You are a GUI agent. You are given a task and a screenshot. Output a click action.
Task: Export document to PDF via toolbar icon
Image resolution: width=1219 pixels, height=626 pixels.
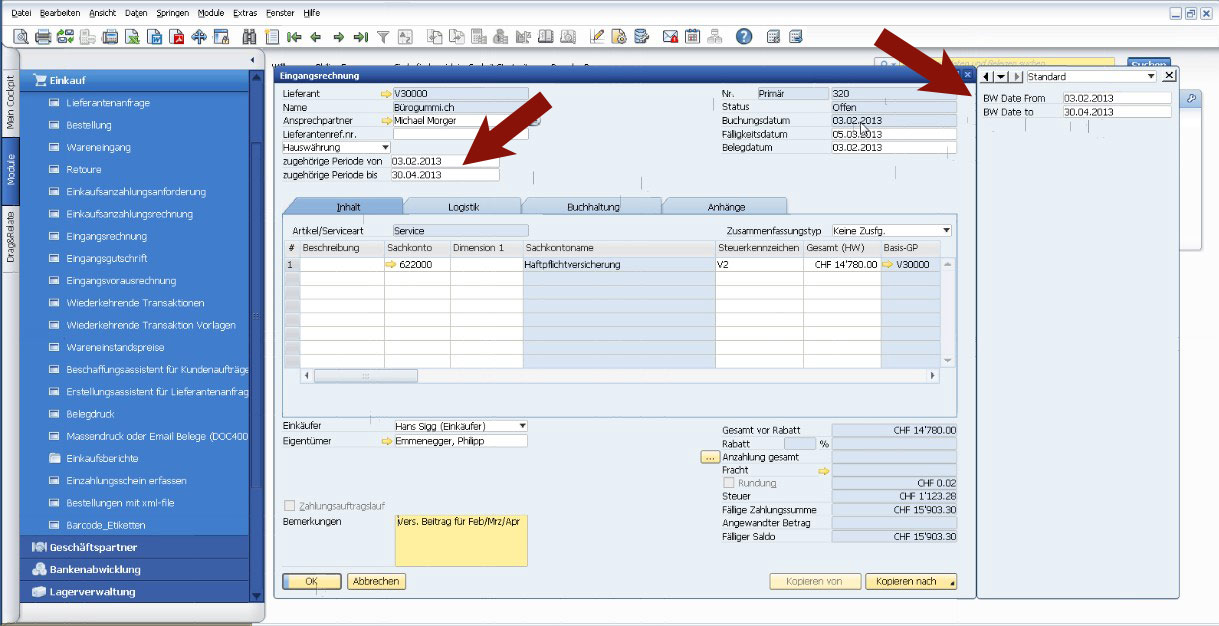[177, 37]
